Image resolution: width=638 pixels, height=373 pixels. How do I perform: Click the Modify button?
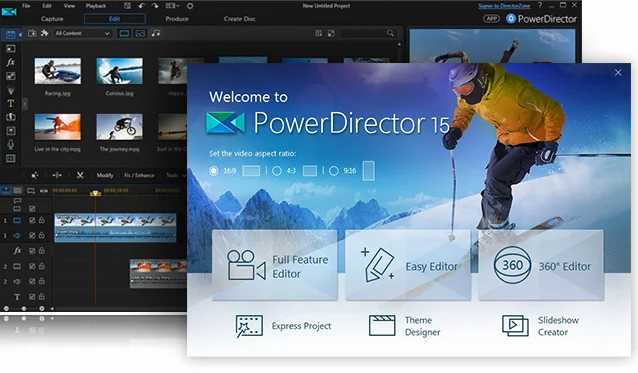[105, 175]
